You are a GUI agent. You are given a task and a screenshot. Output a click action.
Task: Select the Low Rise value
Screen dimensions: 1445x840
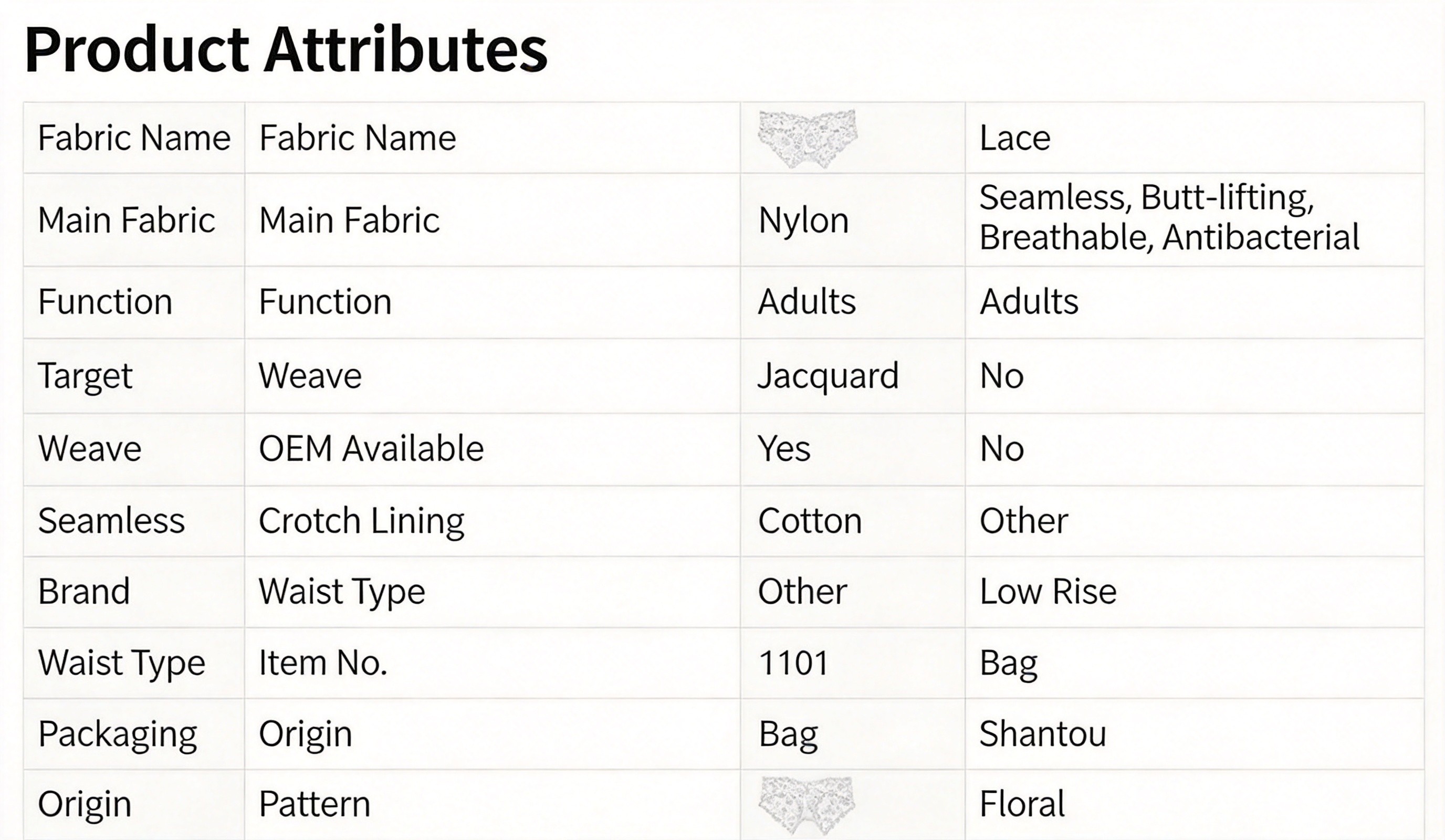click(1048, 592)
